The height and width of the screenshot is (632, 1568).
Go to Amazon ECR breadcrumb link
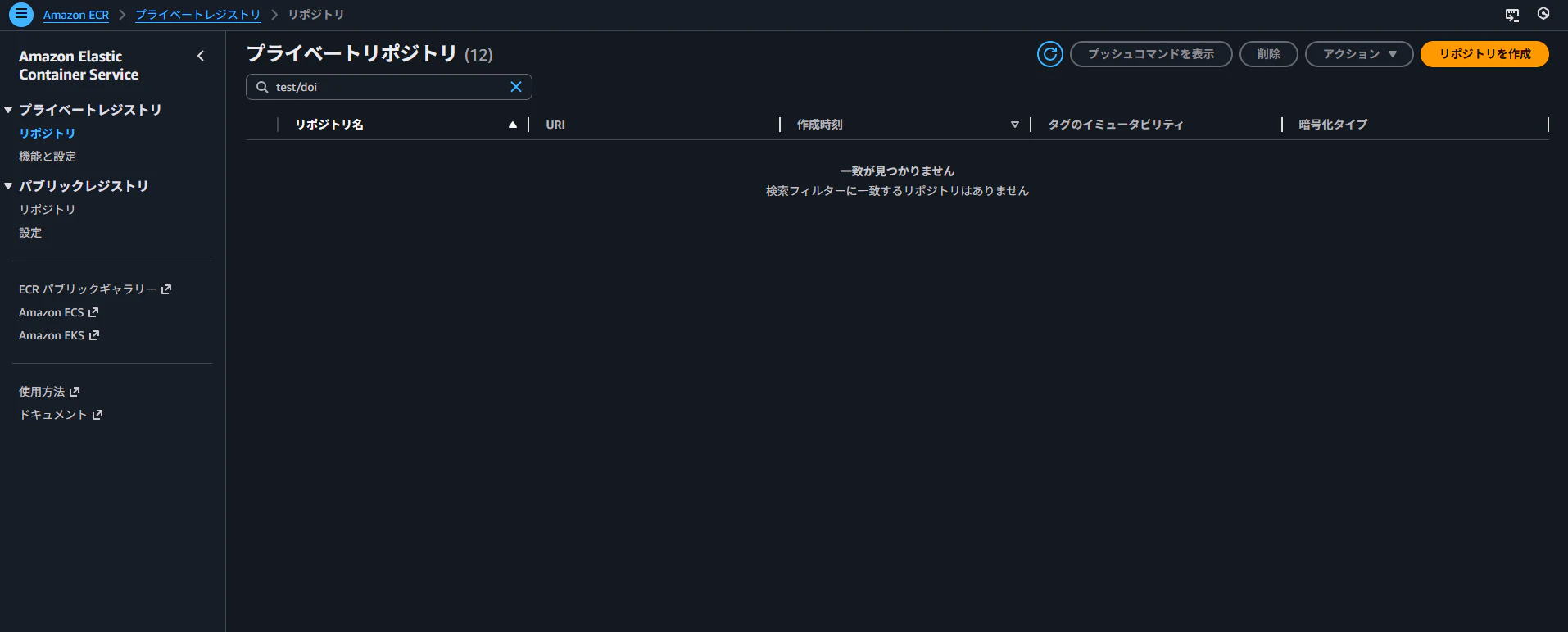point(76,15)
